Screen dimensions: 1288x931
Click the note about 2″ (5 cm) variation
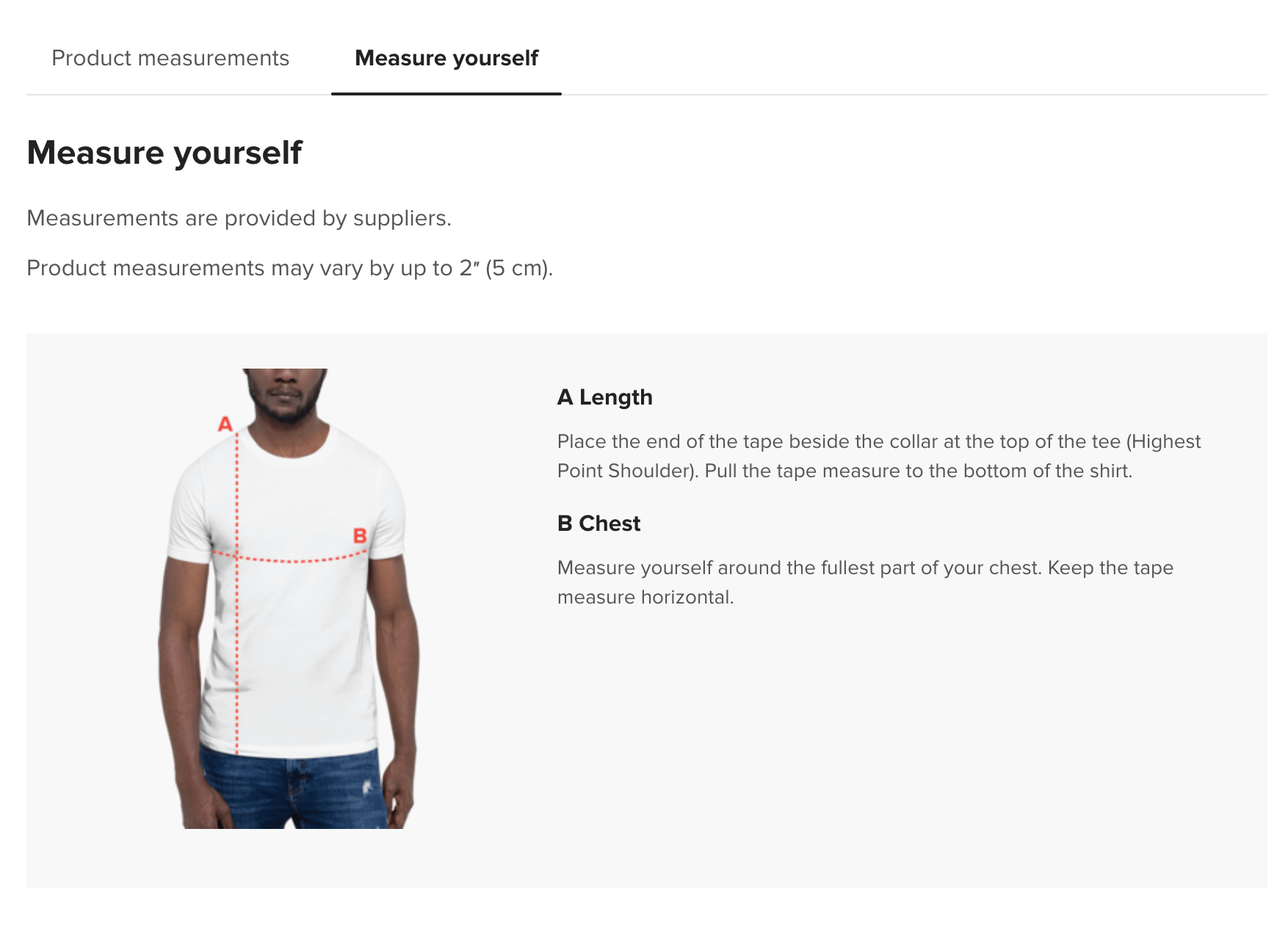(289, 268)
